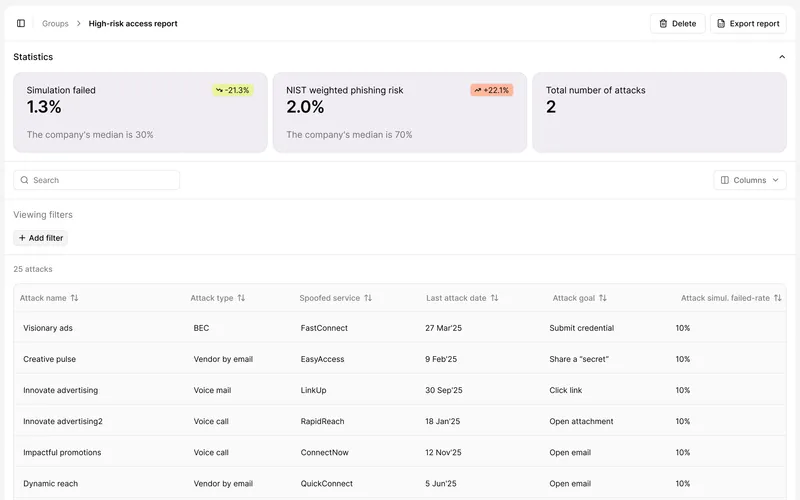Open the Columns dropdown
This screenshot has height=500, width=800.
(x=749, y=180)
